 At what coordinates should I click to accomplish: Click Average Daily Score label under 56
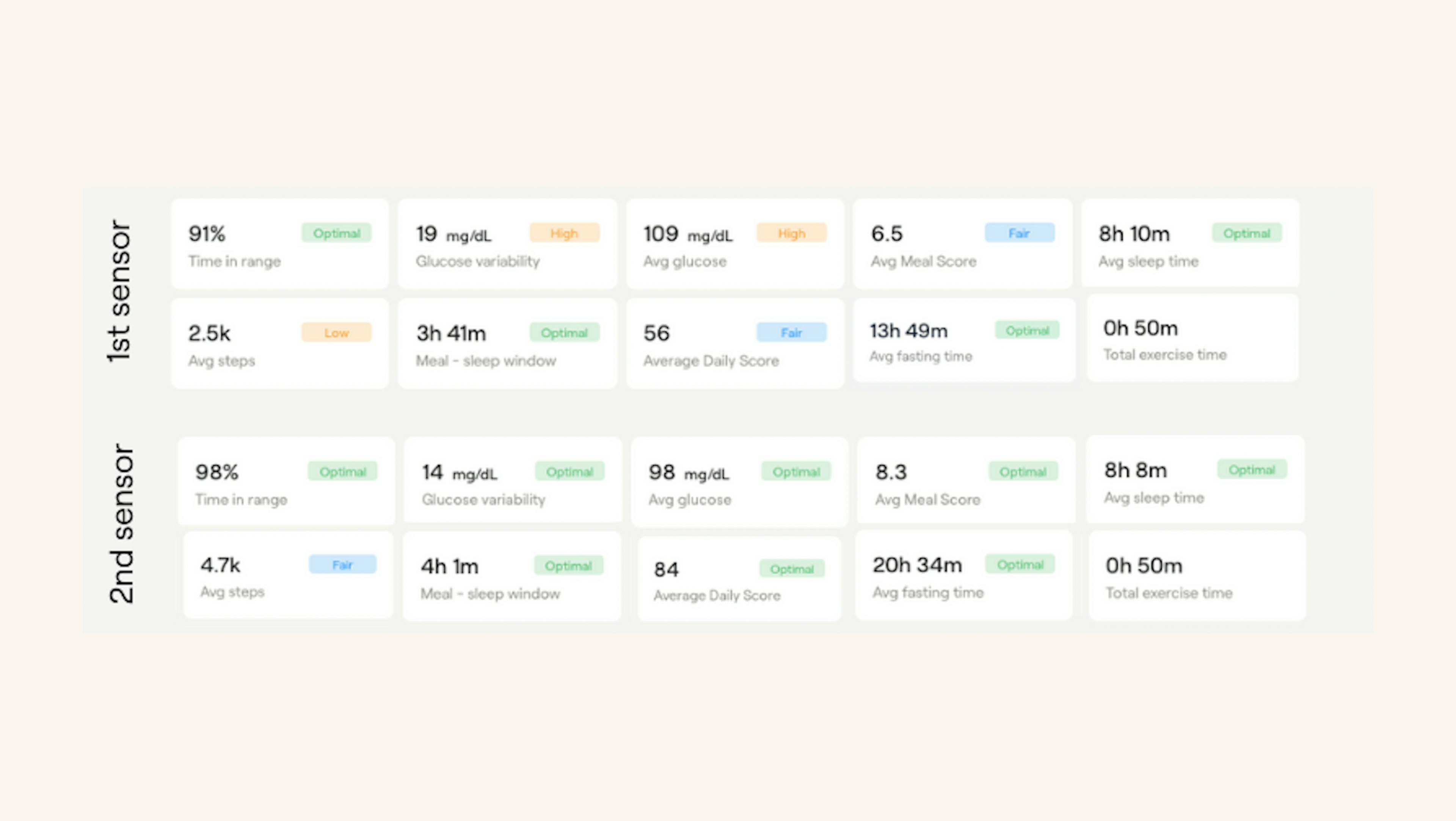pos(711,361)
